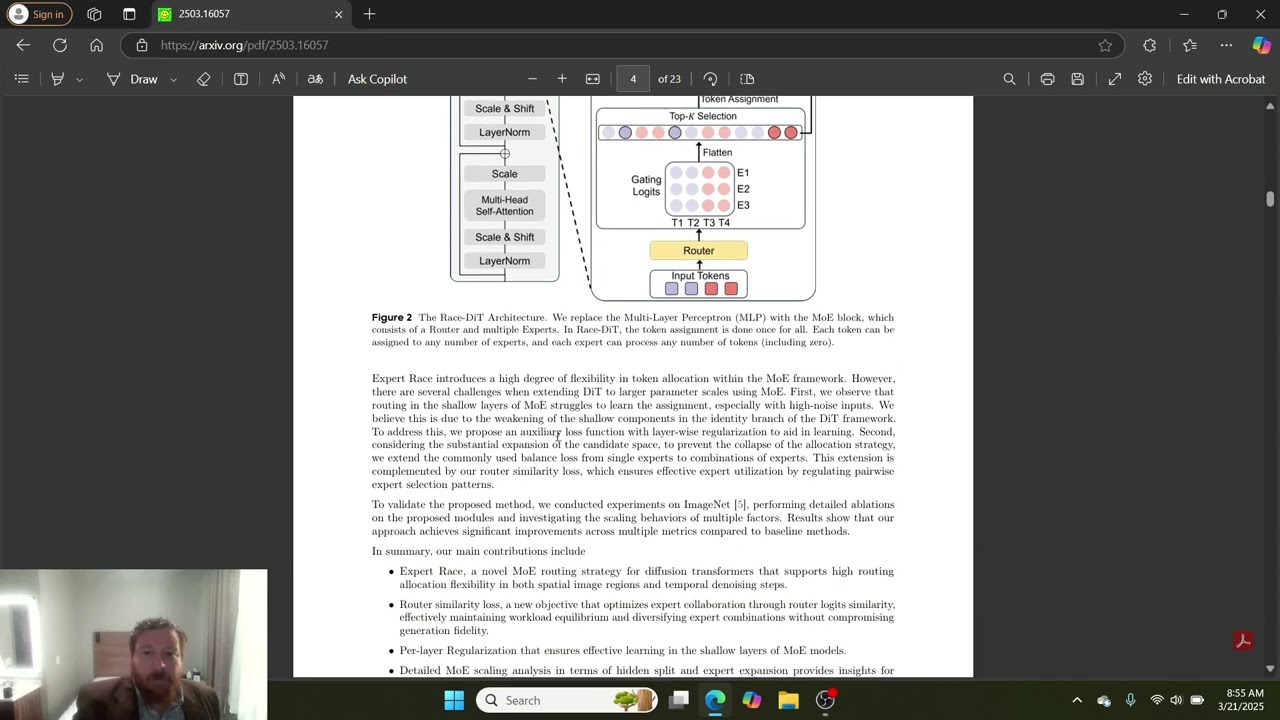Zoom out of the PDF
The height and width of the screenshot is (720, 1280).
click(532, 79)
